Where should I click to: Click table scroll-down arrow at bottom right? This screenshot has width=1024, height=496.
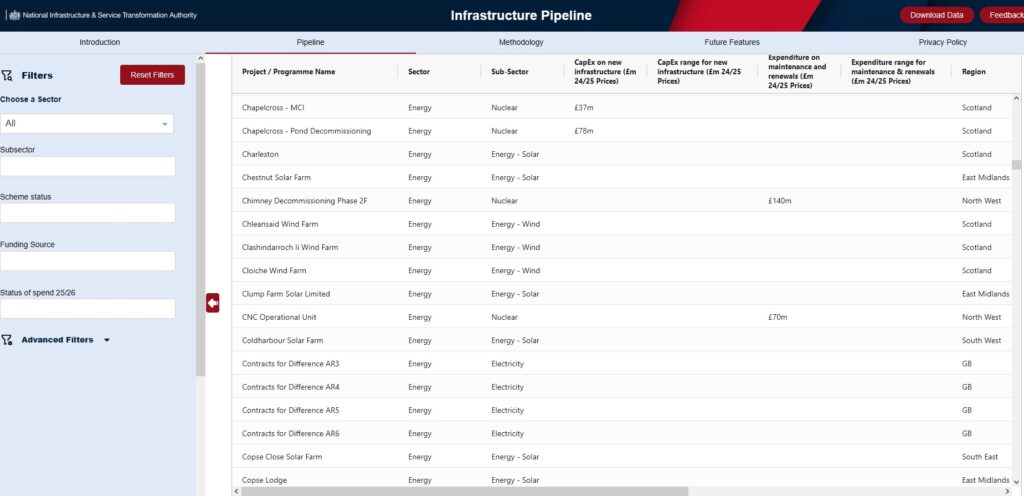click(x=1016, y=482)
